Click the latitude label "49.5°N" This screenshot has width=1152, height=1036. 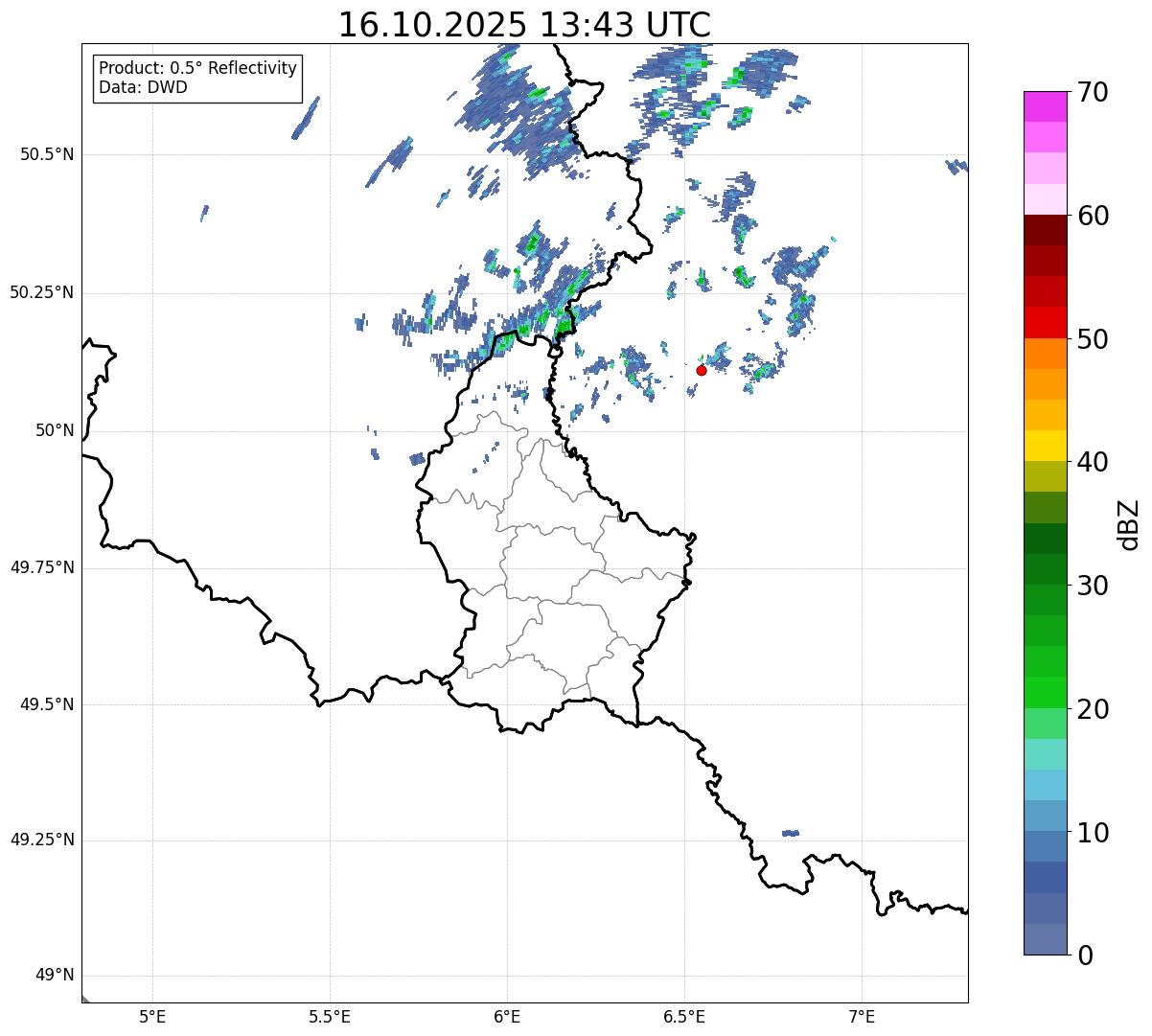pyautogui.click(x=46, y=704)
